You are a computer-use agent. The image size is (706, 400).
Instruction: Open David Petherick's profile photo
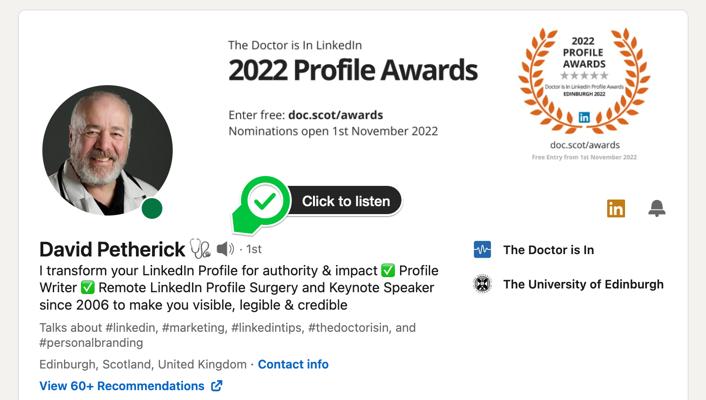point(107,150)
